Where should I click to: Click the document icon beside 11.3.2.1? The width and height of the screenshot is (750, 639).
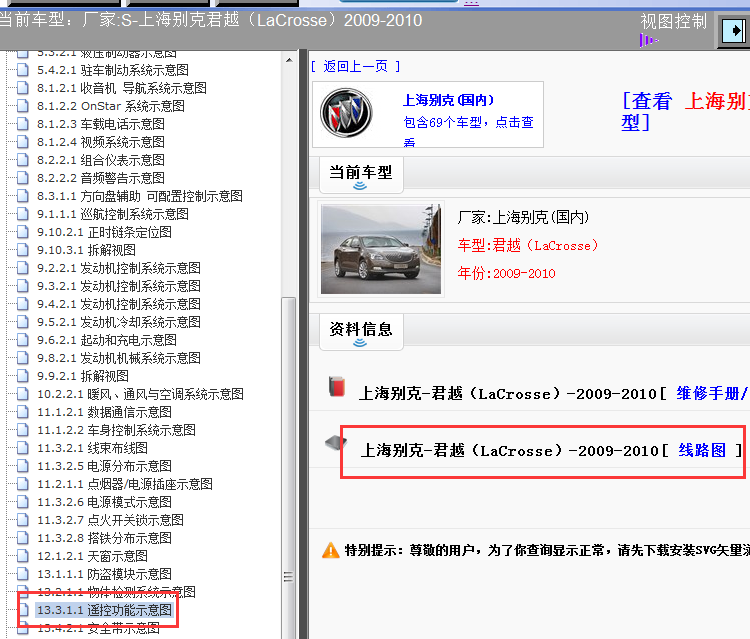(22, 448)
